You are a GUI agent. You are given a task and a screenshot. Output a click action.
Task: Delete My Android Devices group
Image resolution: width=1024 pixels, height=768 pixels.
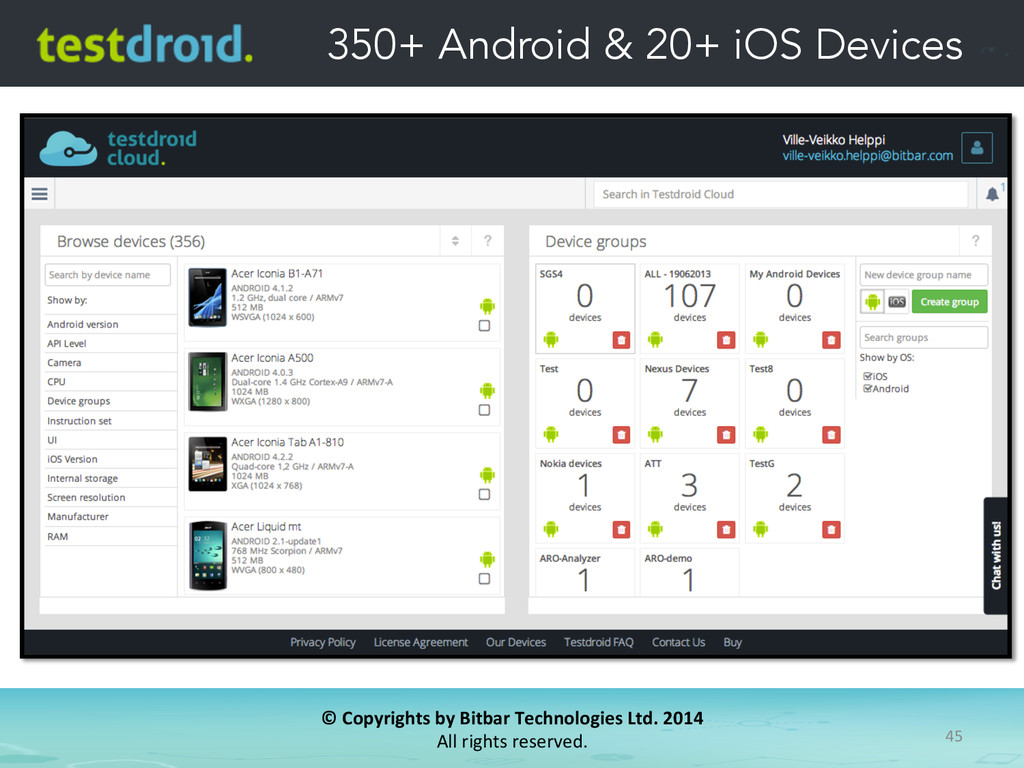tap(831, 340)
